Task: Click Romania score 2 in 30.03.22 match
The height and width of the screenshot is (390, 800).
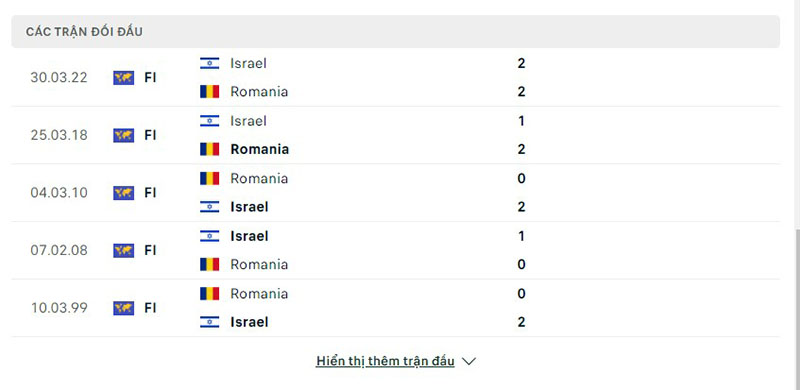Action: 521,92
